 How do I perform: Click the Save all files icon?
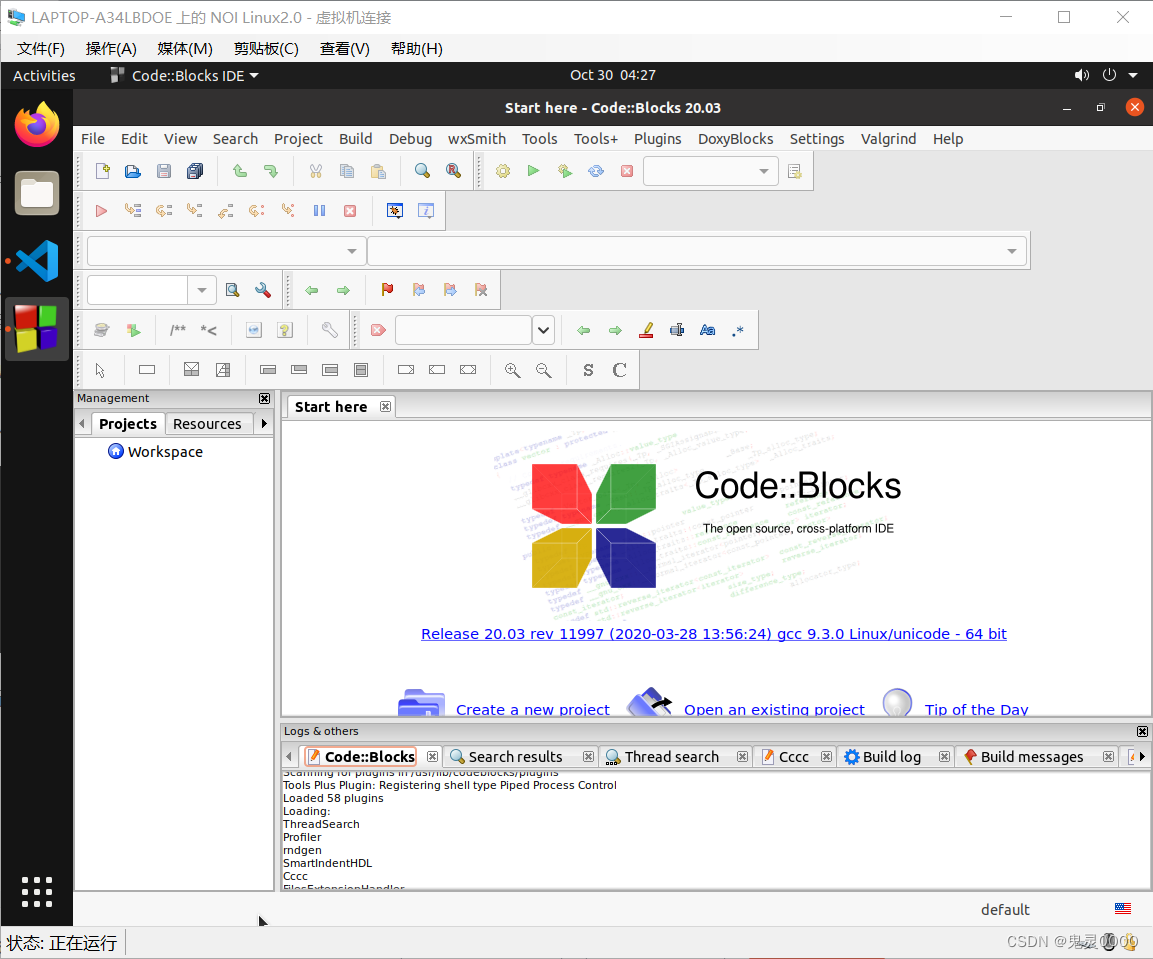[195, 171]
